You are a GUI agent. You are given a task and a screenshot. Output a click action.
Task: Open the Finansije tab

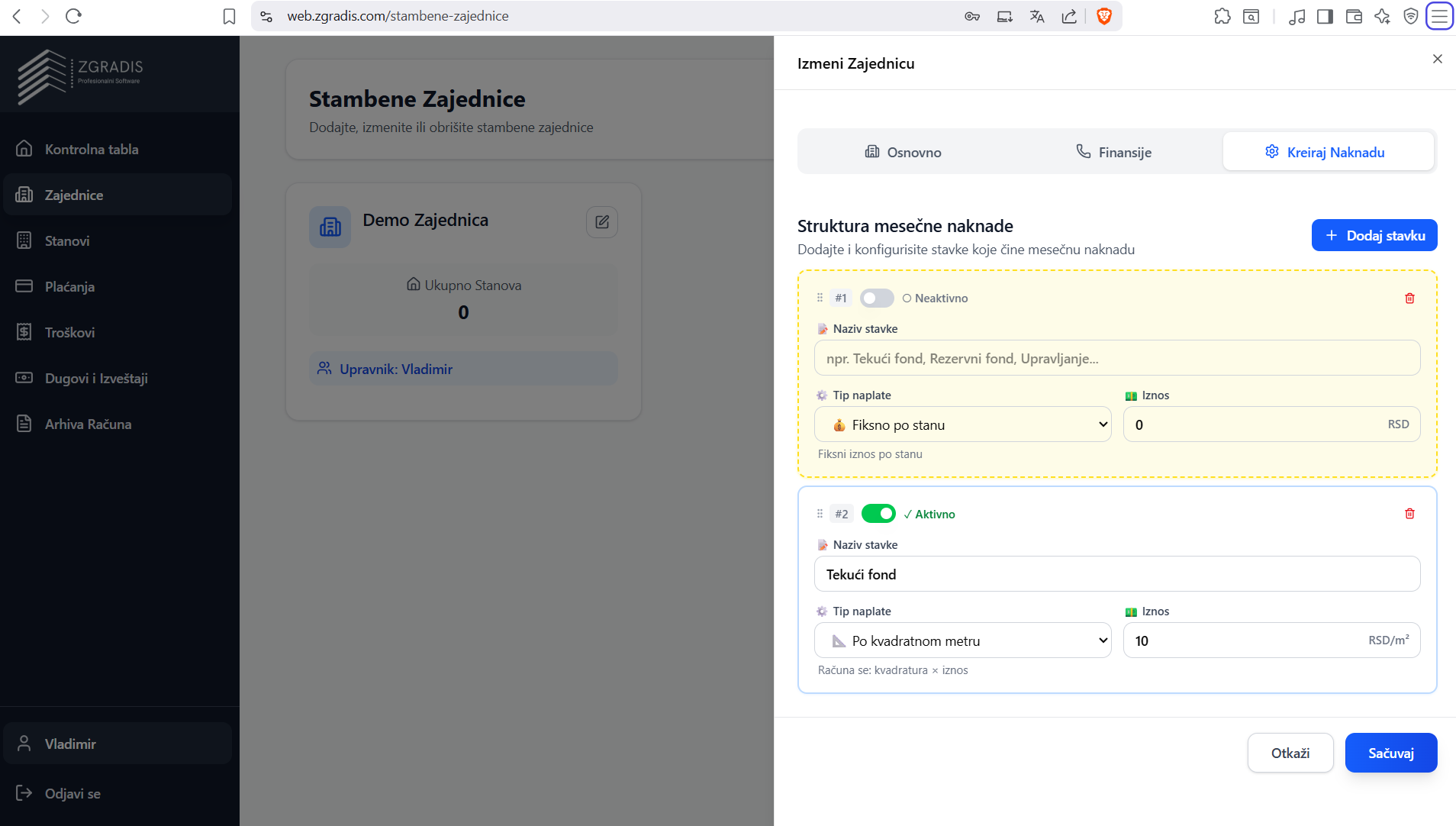pyautogui.click(x=1113, y=152)
